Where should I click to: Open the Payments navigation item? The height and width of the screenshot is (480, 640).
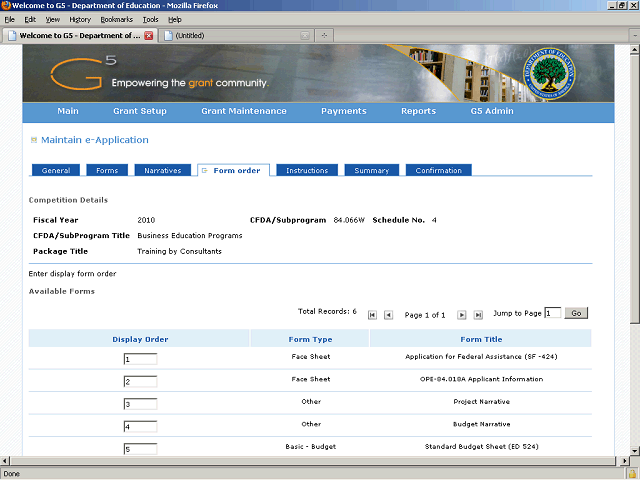click(344, 111)
